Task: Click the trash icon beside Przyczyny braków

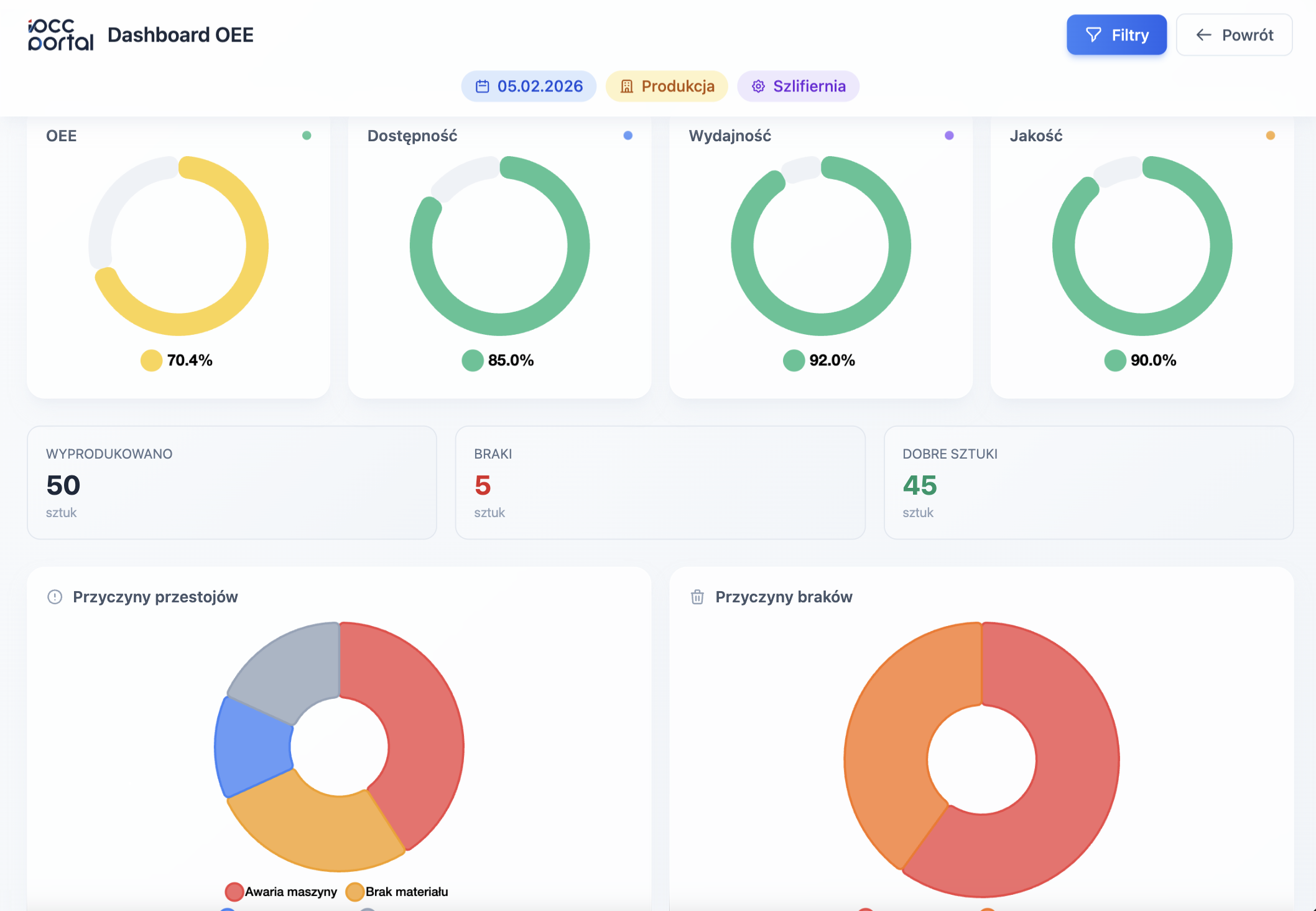Action: pyautogui.click(x=697, y=597)
